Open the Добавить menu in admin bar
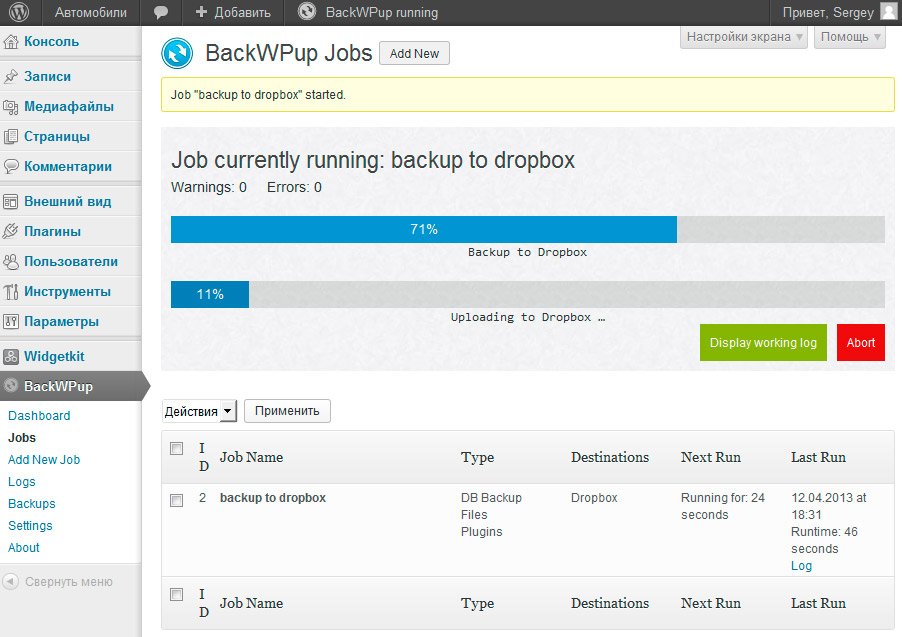 233,12
